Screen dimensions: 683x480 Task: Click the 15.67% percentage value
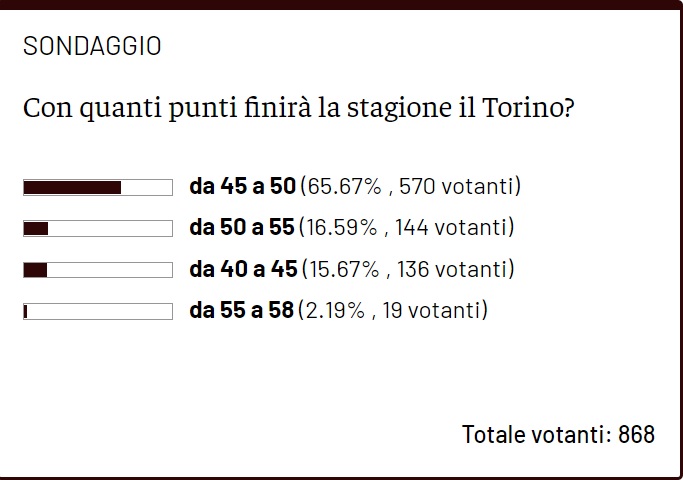click(341, 270)
